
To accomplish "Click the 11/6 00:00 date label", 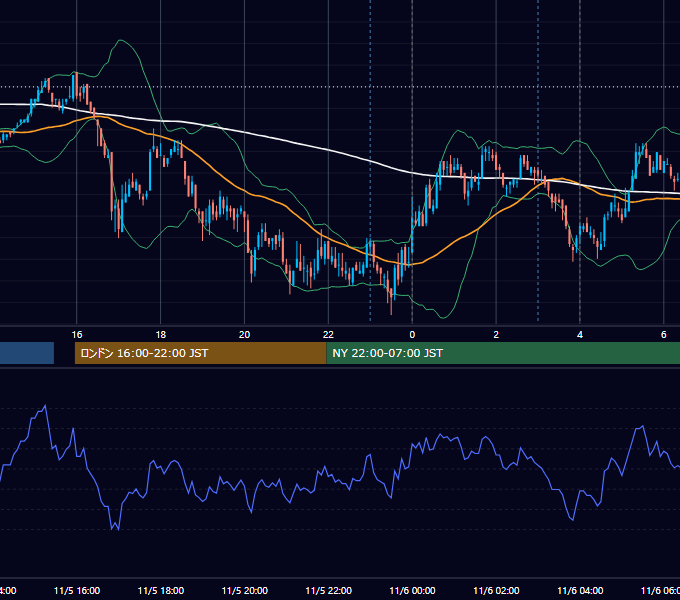I will (x=412, y=590).
